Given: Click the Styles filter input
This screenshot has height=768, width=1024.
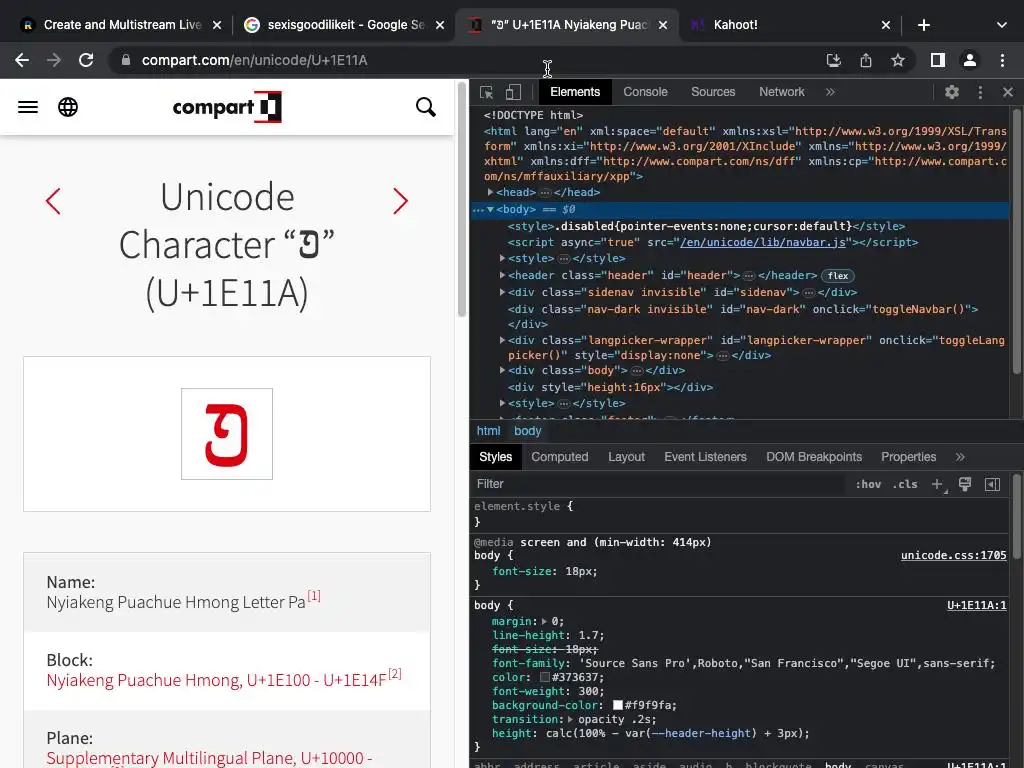Looking at the screenshot, I should [x=656, y=484].
